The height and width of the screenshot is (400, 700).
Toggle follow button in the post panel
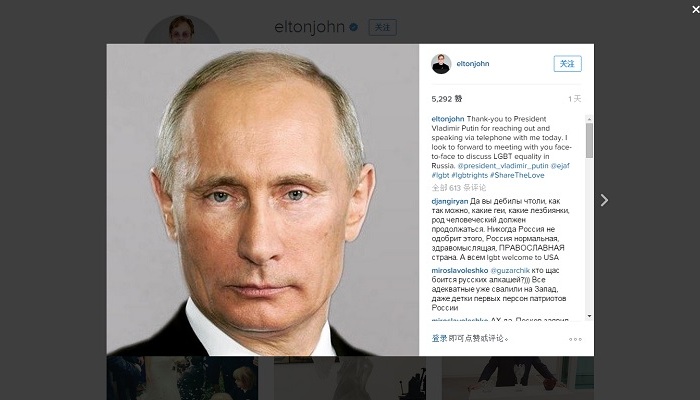click(567, 64)
